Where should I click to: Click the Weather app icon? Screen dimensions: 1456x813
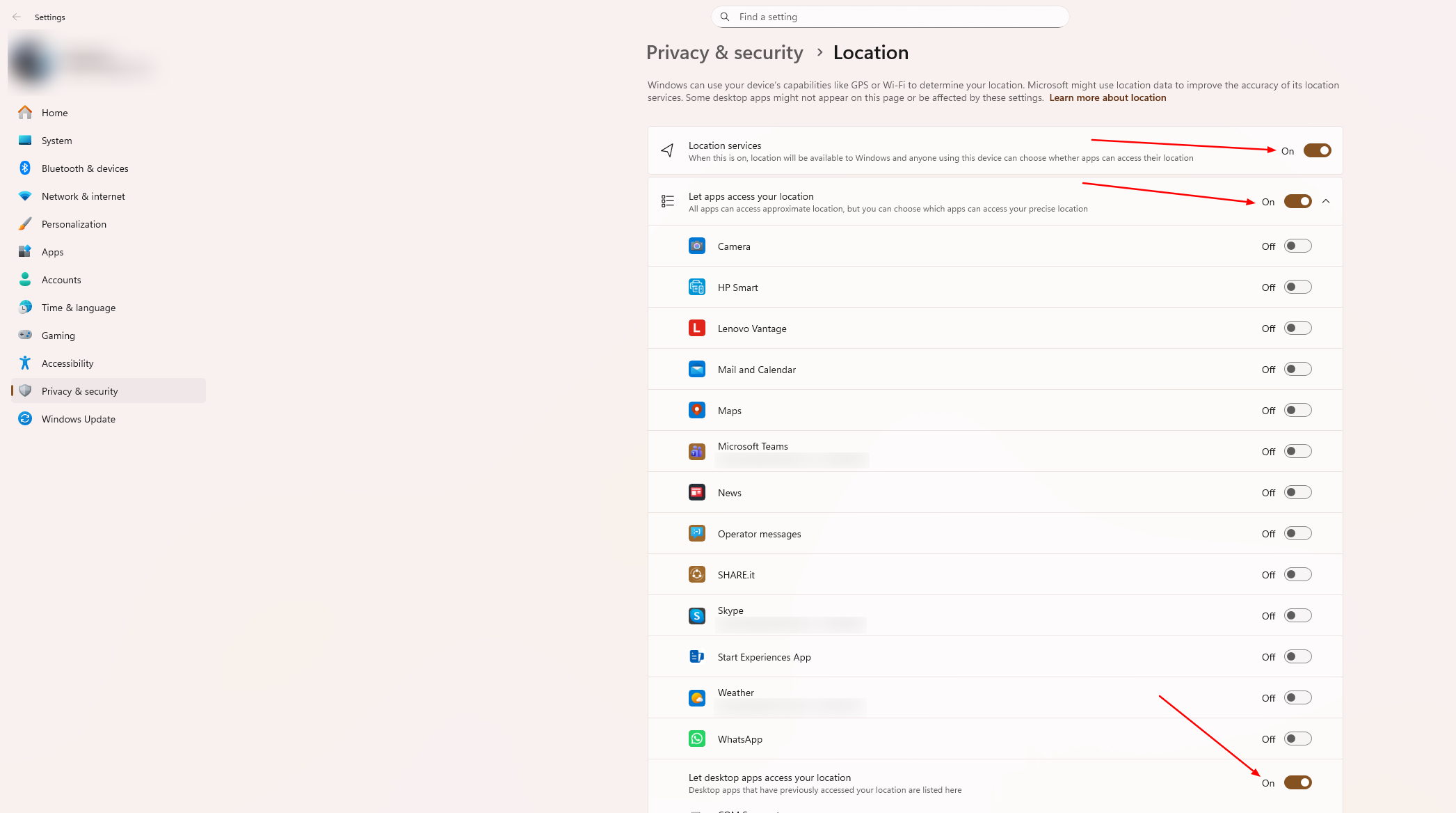coord(696,698)
